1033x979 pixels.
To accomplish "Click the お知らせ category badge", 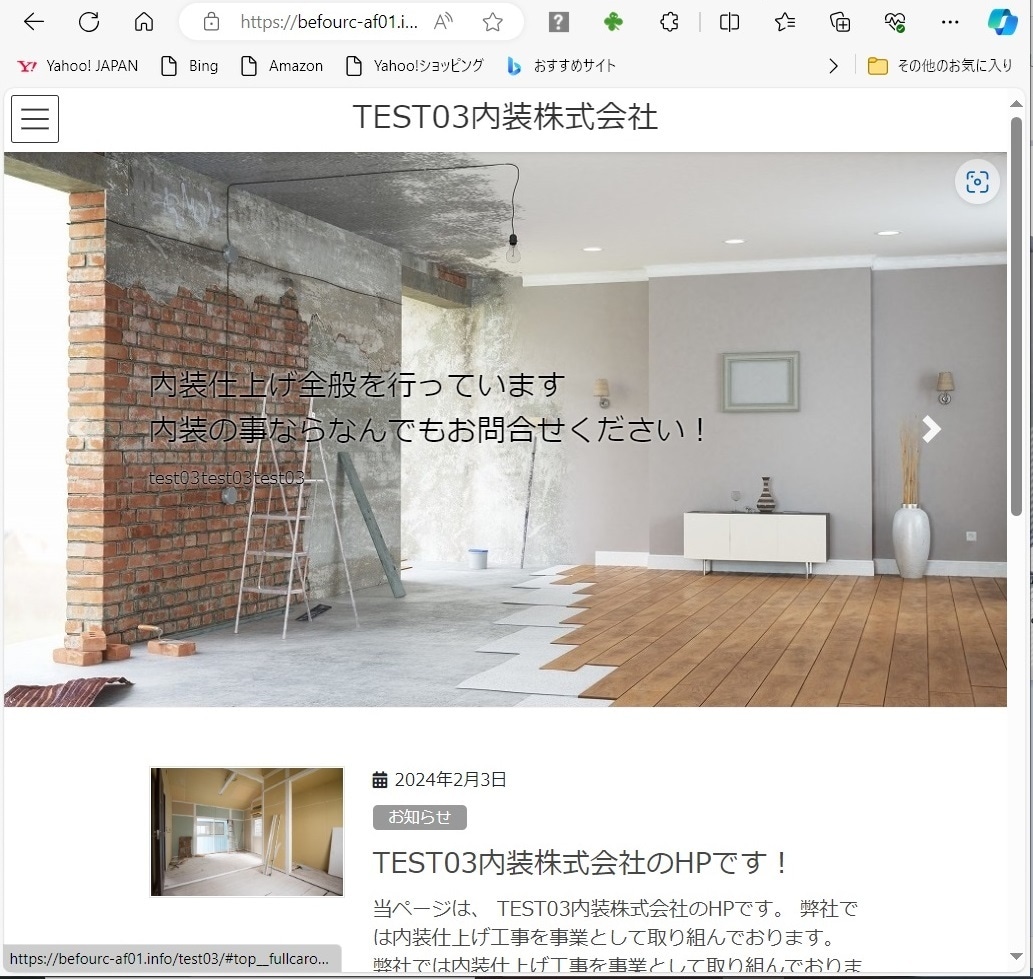I will point(420,817).
